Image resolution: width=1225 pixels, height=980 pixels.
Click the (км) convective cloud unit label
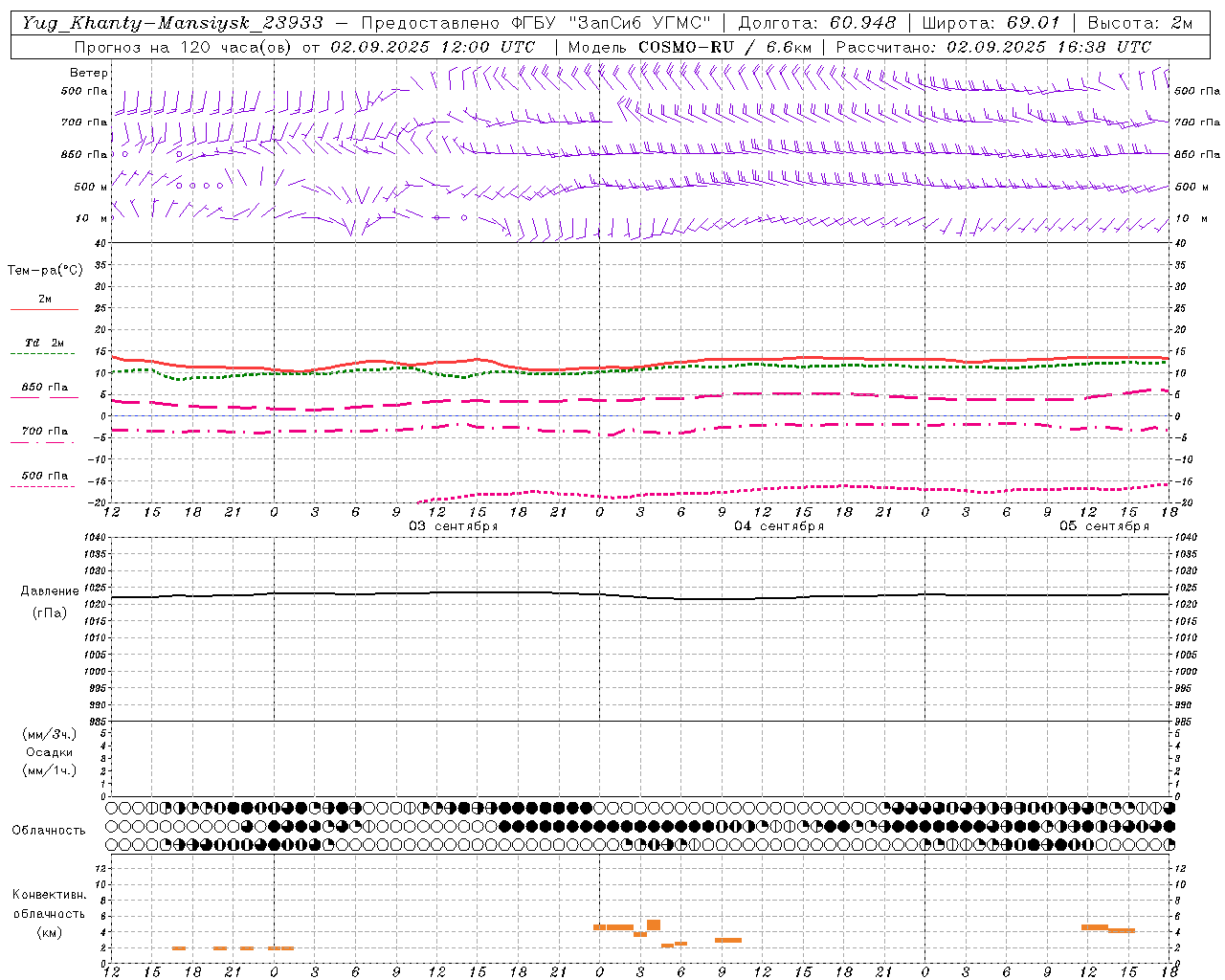pos(50,932)
